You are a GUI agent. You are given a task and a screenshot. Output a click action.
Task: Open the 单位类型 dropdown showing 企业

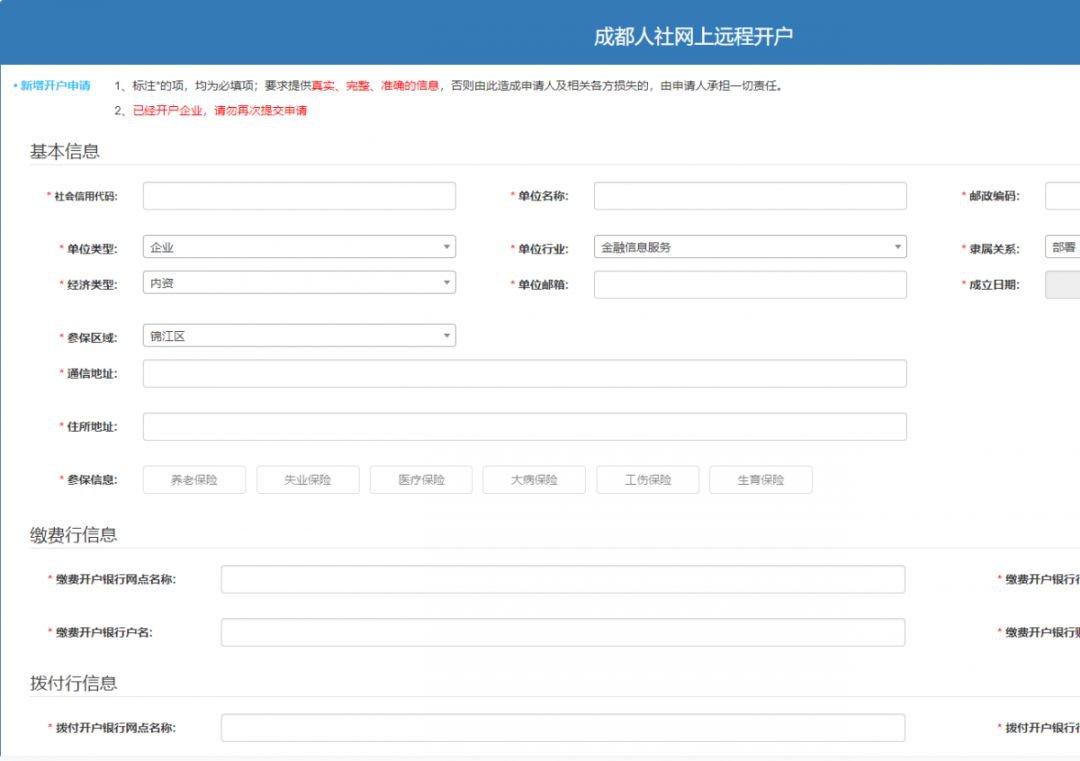299,247
